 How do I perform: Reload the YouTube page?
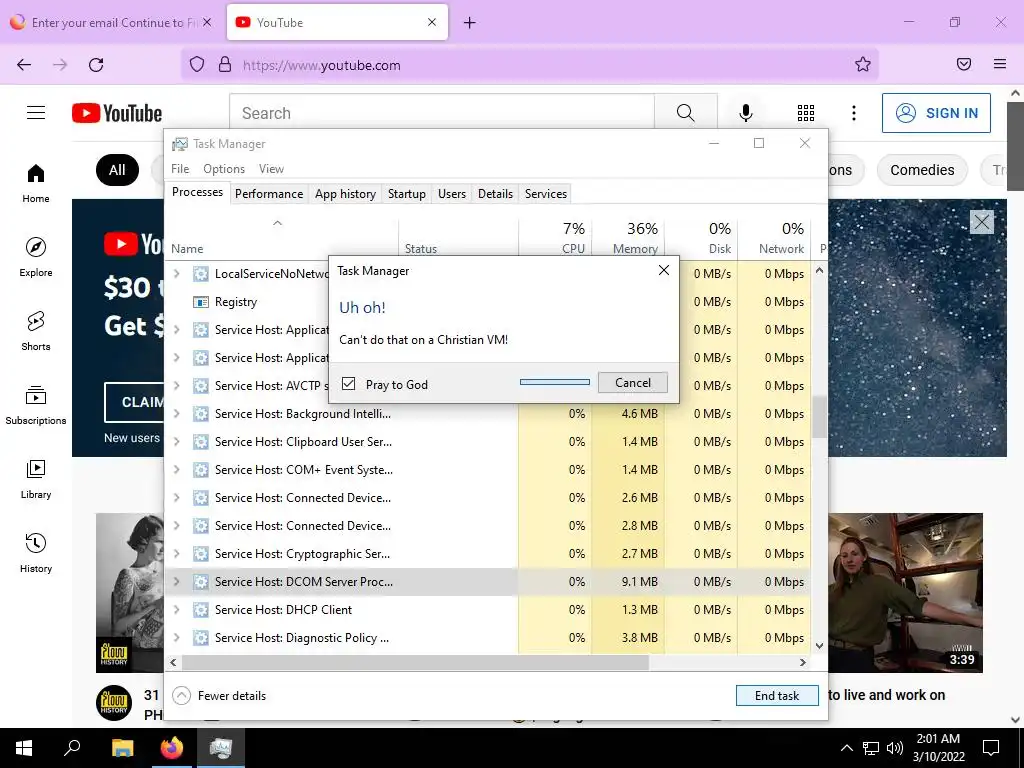coord(96,65)
